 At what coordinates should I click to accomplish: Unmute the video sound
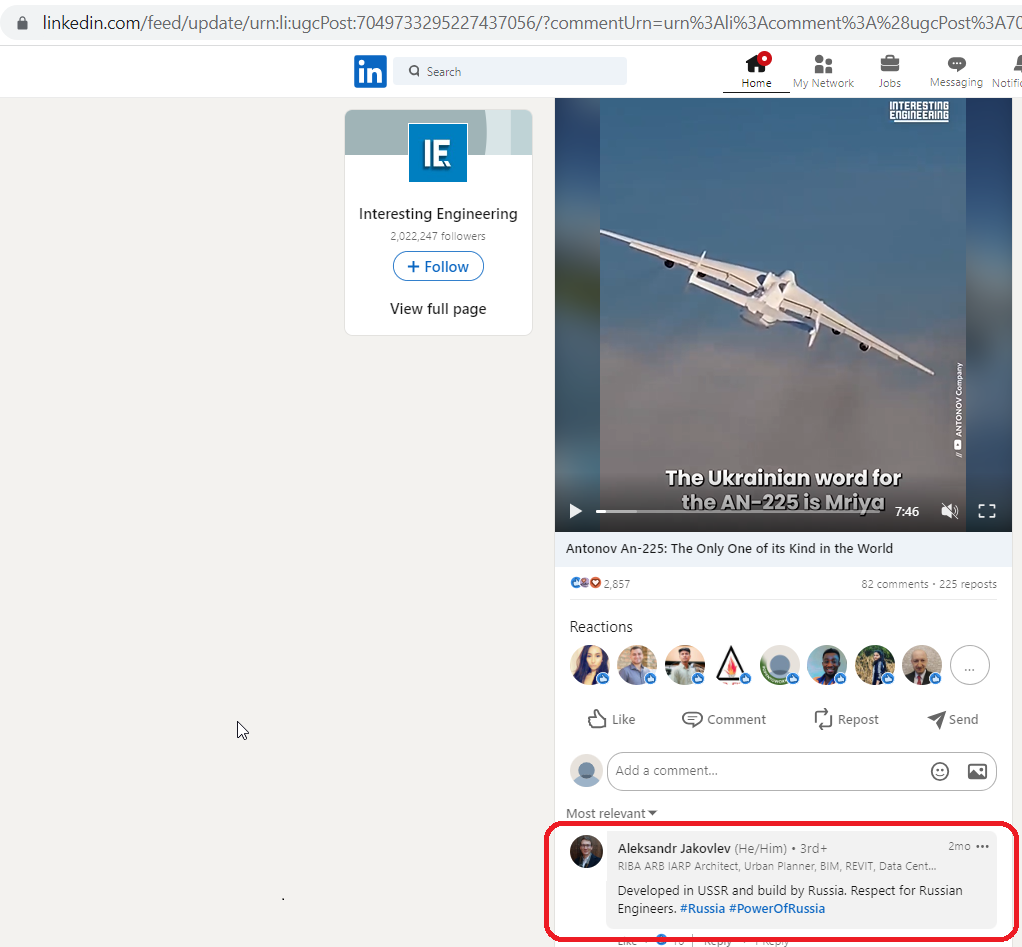tap(950, 512)
